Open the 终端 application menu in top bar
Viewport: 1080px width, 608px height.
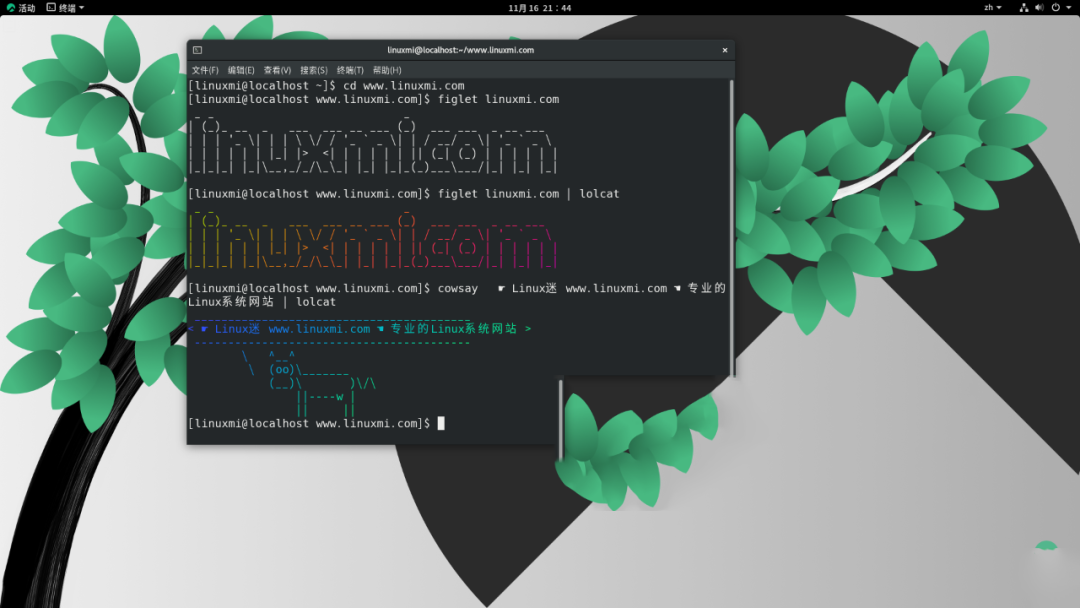click(x=65, y=8)
